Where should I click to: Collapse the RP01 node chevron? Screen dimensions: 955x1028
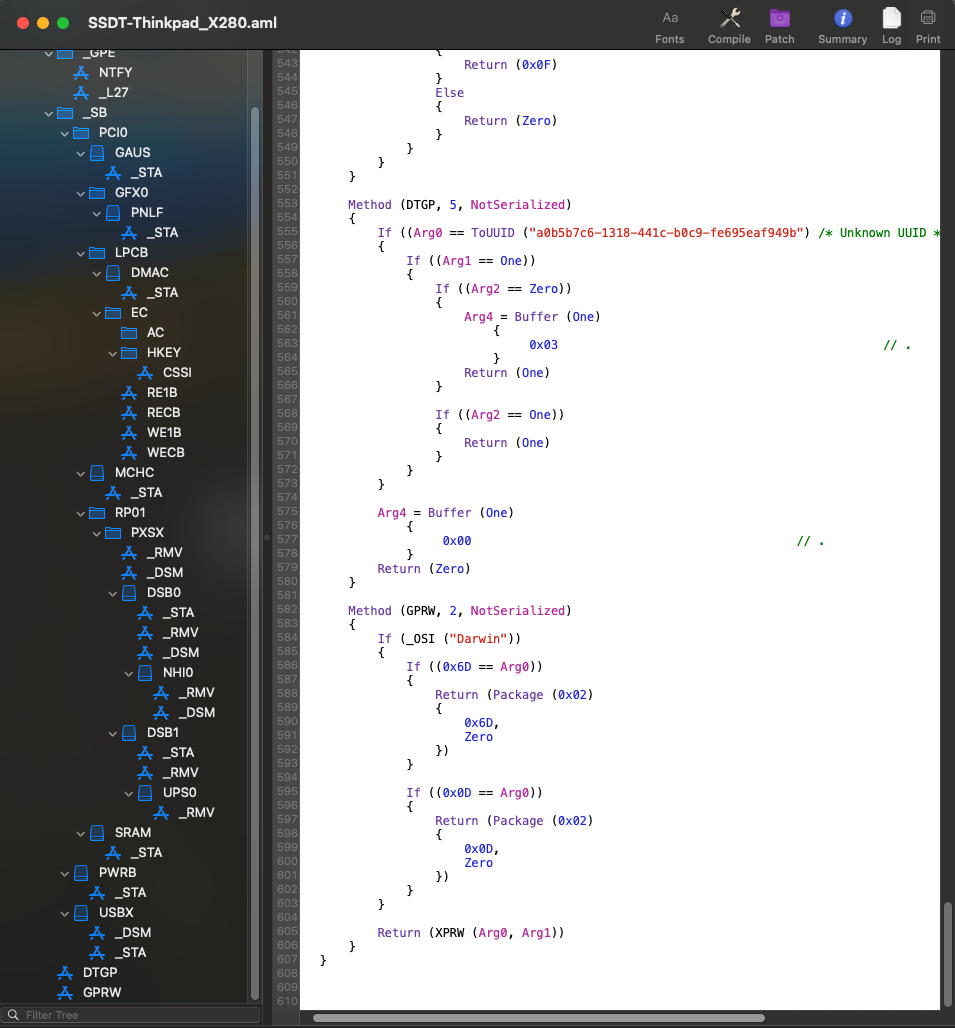pos(81,513)
